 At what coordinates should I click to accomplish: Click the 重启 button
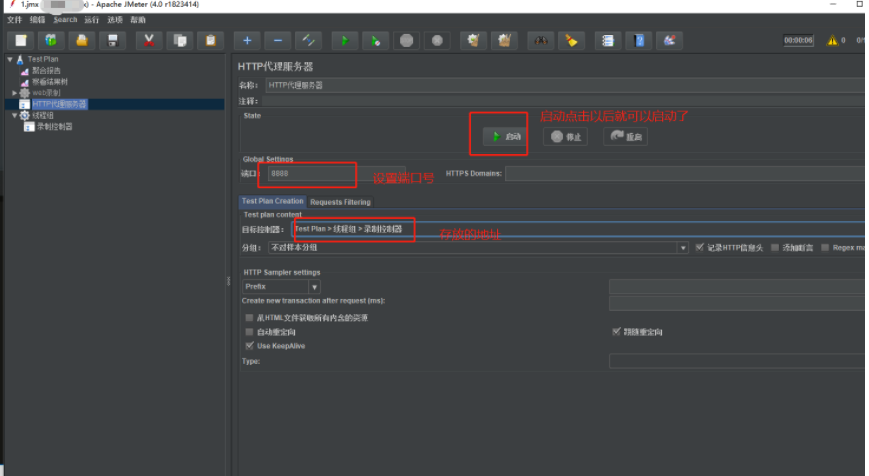[x=625, y=136]
